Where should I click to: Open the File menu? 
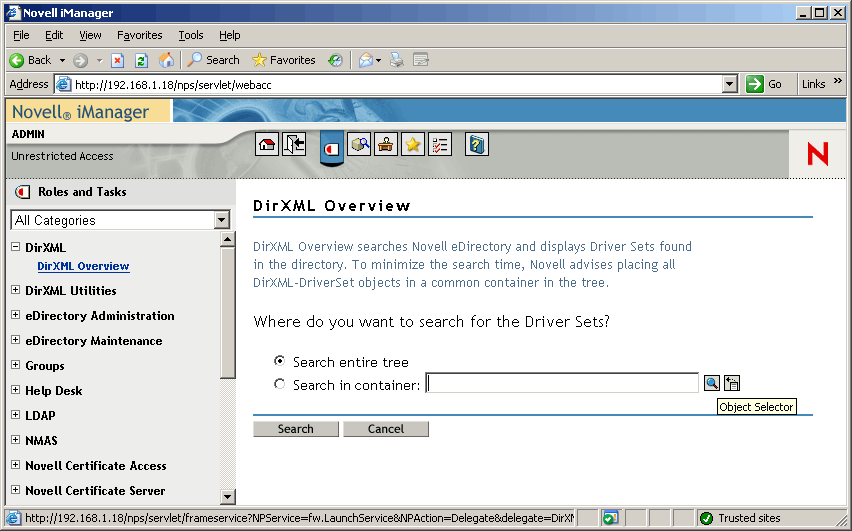pyautogui.click(x=21, y=35)
